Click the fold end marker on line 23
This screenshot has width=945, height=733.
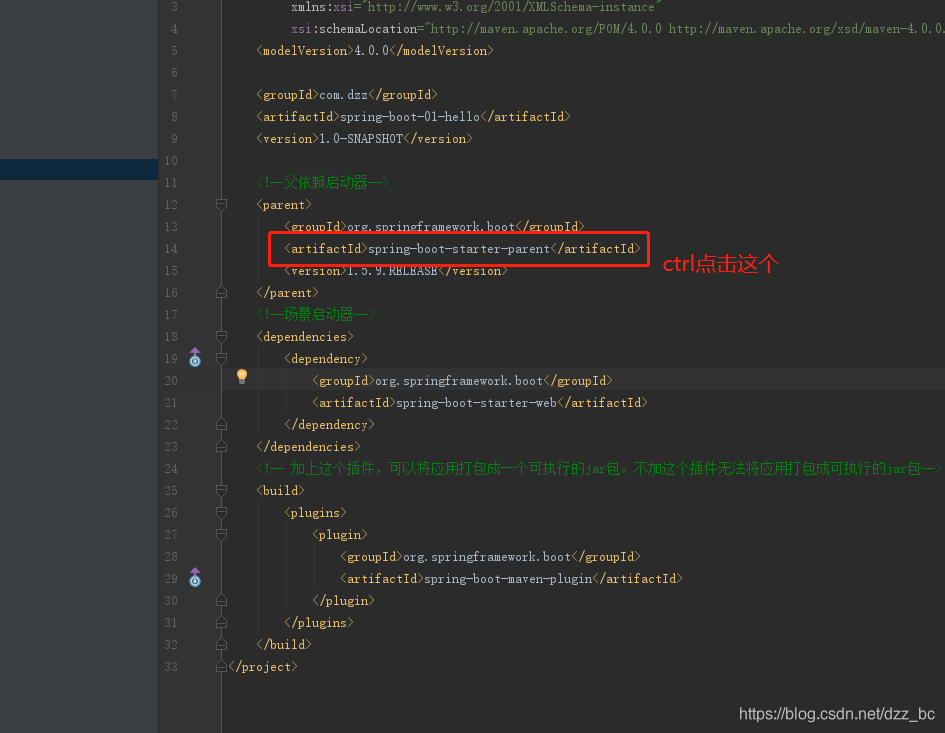pyautogui.click(x=221, y=447)
